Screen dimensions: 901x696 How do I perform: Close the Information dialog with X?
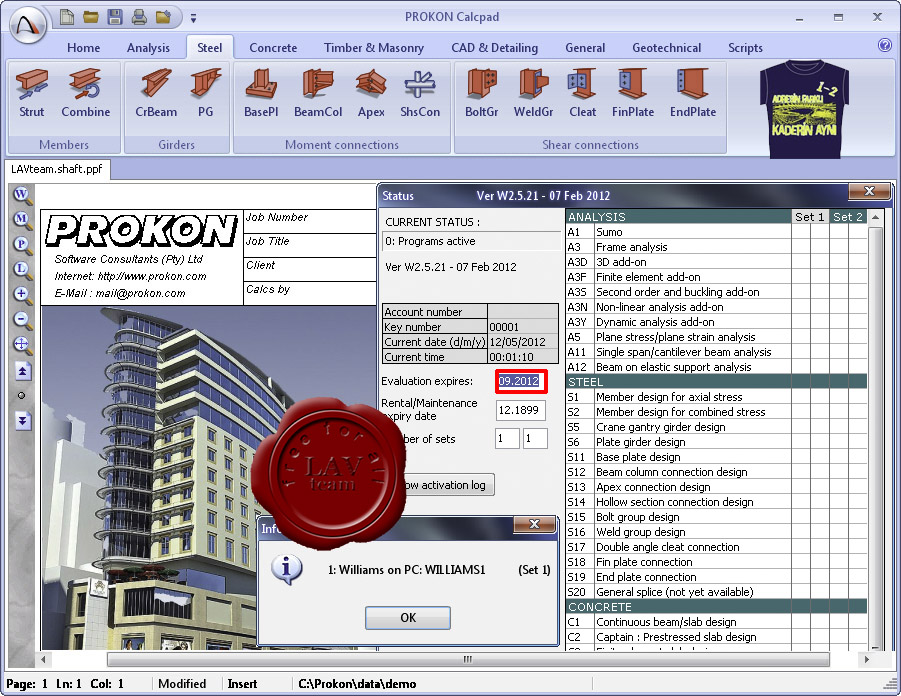click(534, 524)
